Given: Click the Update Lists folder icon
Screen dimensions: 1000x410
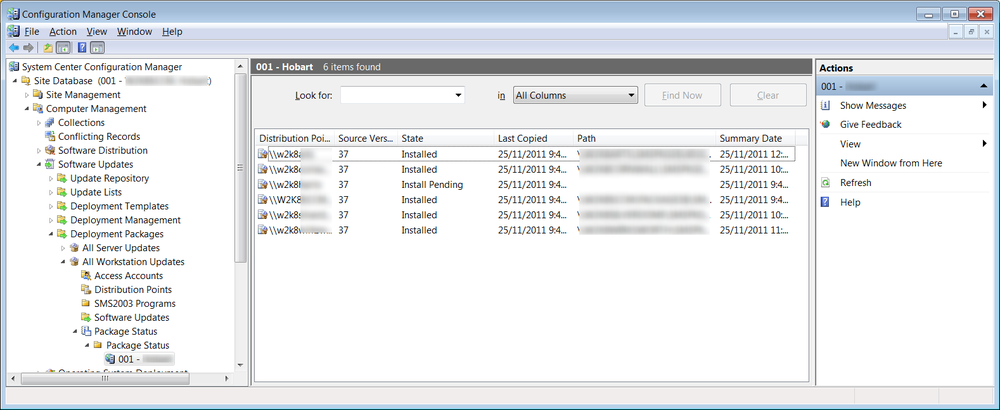Looking at the screenshot, I should (x=62, y=193).
